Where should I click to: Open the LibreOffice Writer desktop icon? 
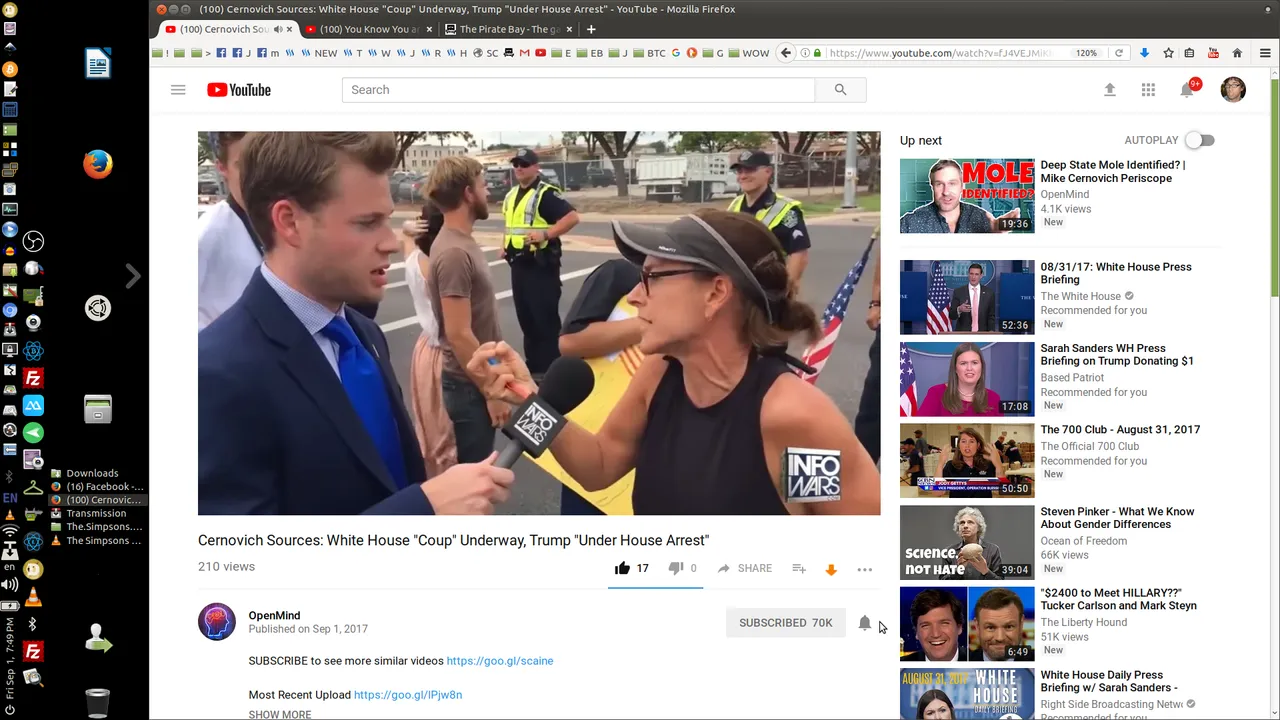pos(98,64)
